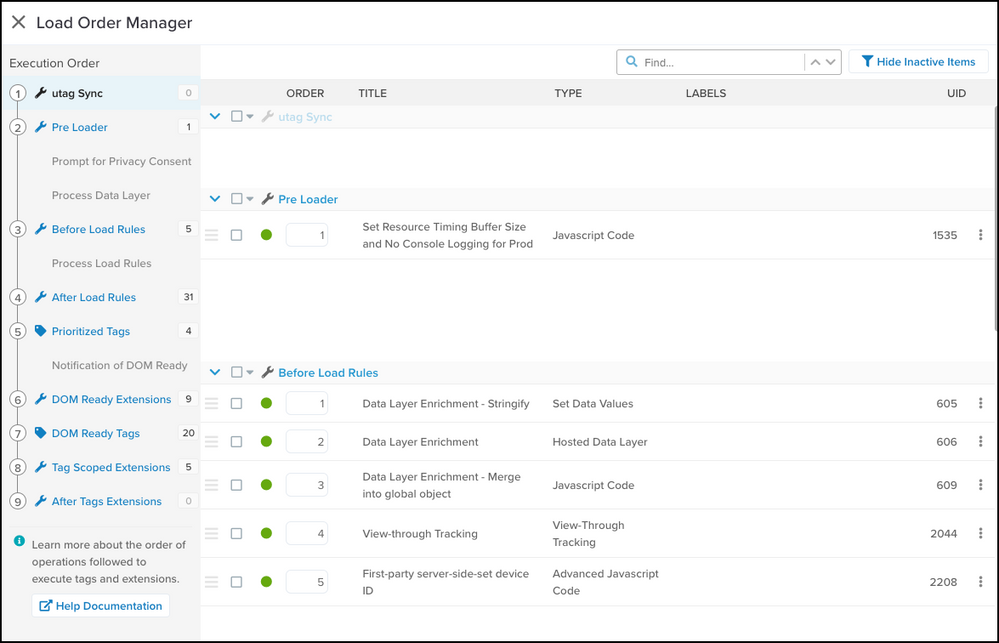The width and height of the screenshot is (999, 643).
Task: Tick the Pre Loader group checkbox
Action: click(236, 199)
